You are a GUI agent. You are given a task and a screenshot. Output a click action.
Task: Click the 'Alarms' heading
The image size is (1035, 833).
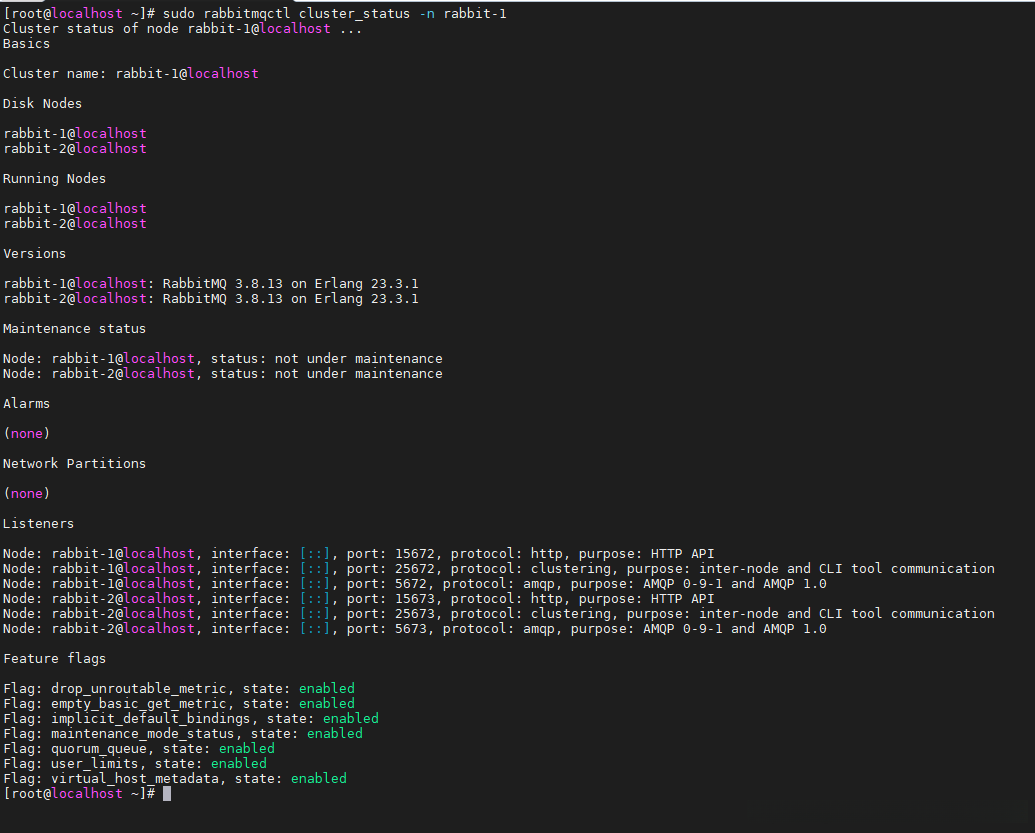(26, 404)
